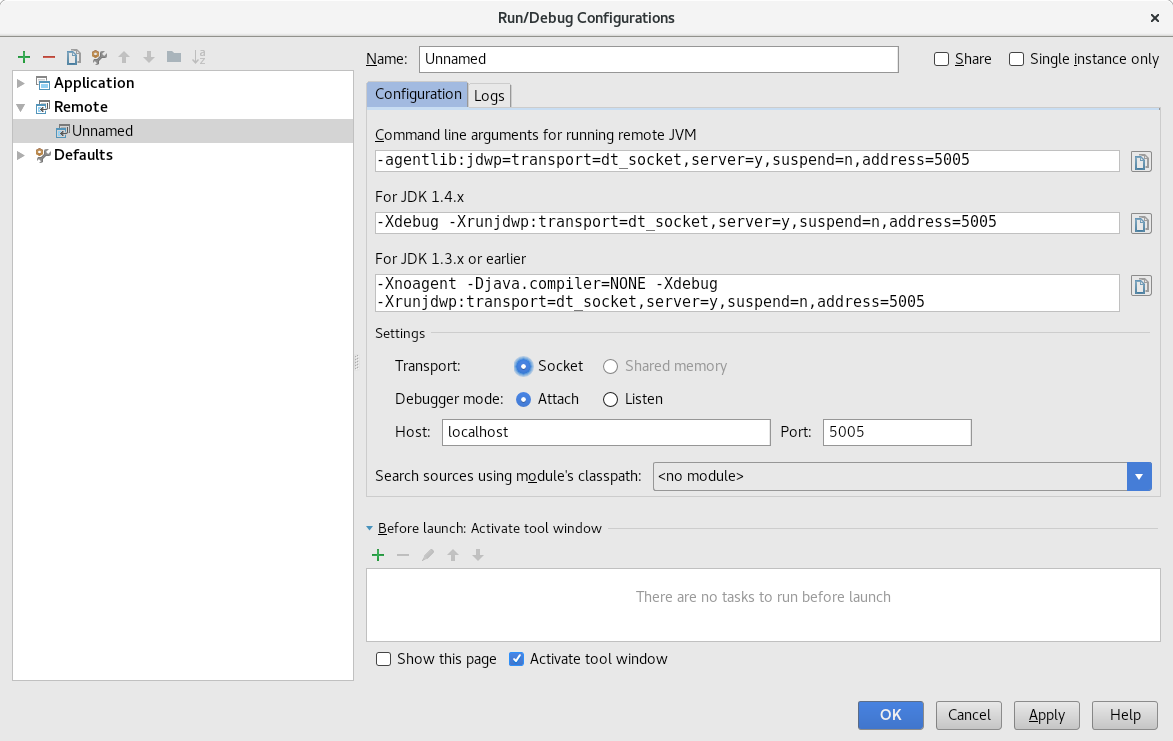Add a task to run before launch

(378, 555)
